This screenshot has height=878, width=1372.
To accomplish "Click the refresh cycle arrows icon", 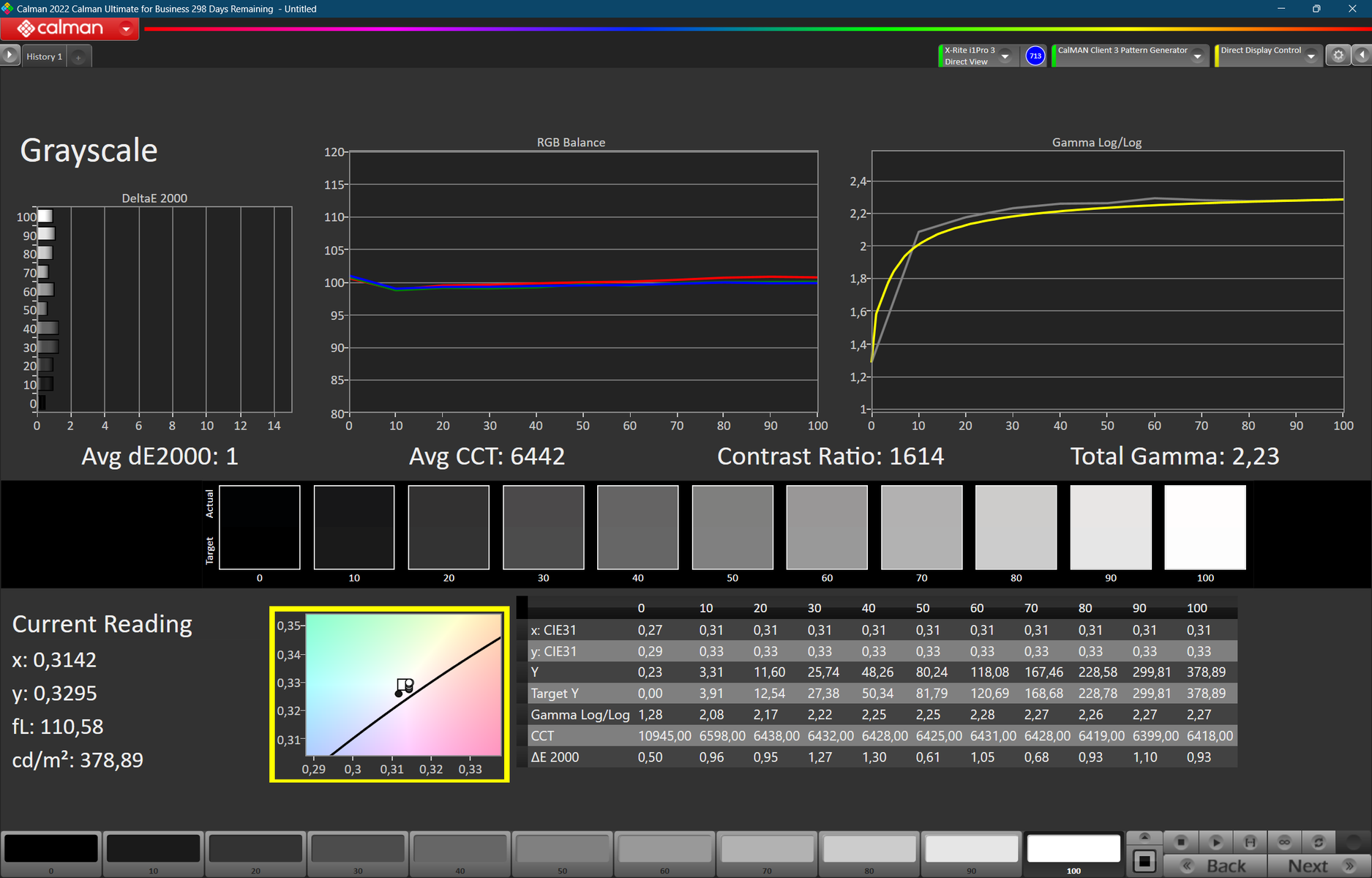I will [1319, 842].
